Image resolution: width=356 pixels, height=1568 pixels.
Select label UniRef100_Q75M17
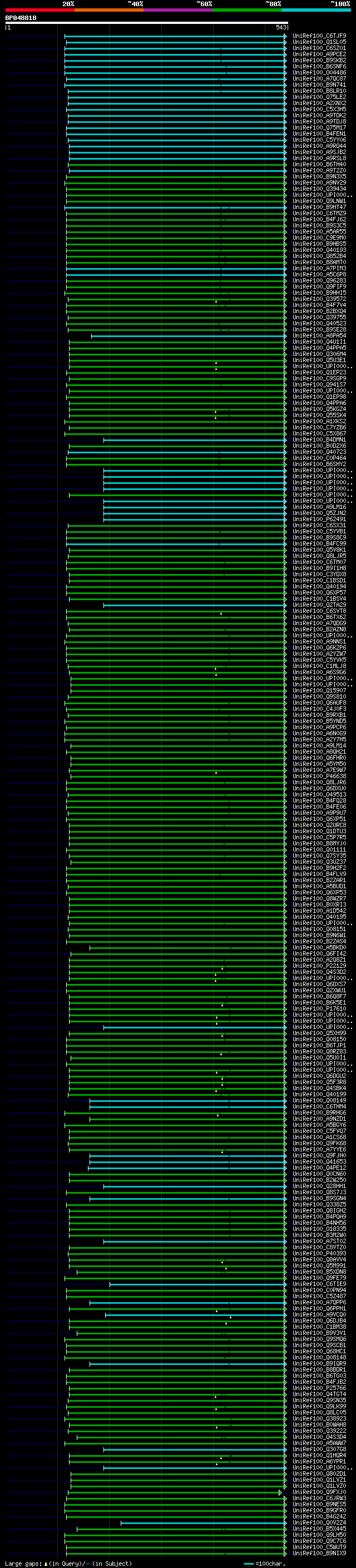(x=319, y=127)
